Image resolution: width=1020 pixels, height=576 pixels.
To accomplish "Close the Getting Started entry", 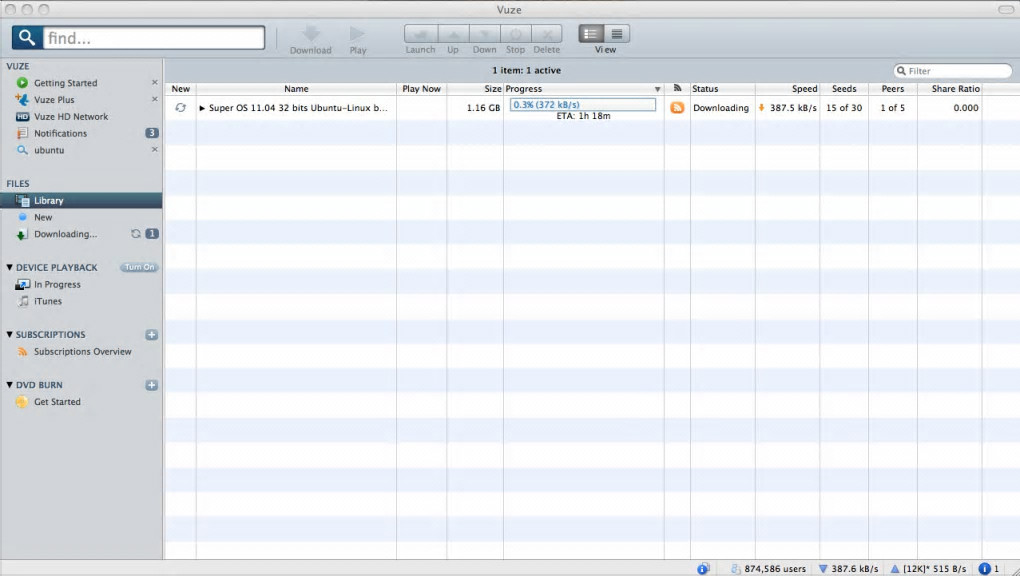I will coord(154,83).
